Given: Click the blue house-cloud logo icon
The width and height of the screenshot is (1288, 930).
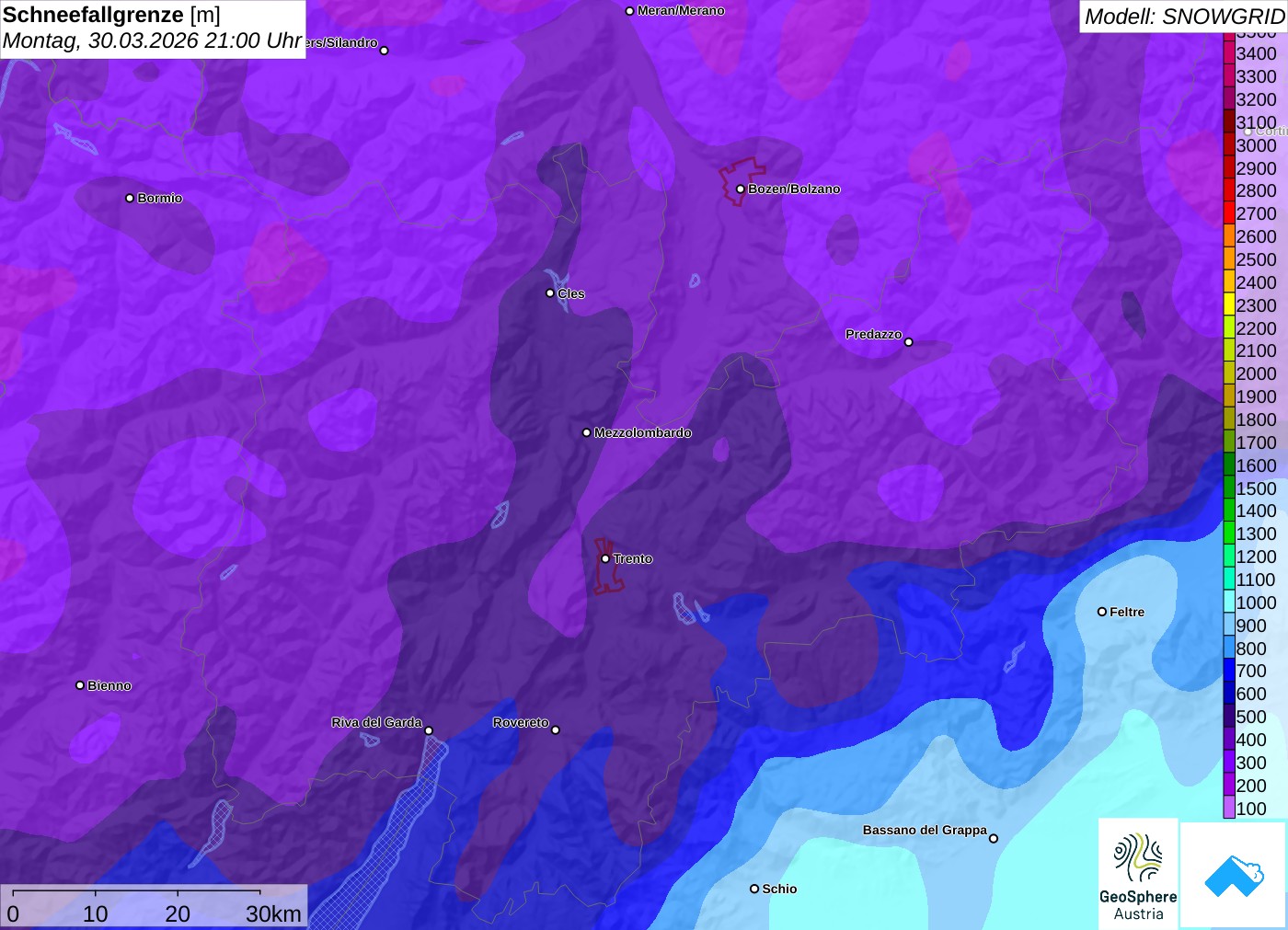Looking at the screenshot, I should click(x=1234, y=875).
